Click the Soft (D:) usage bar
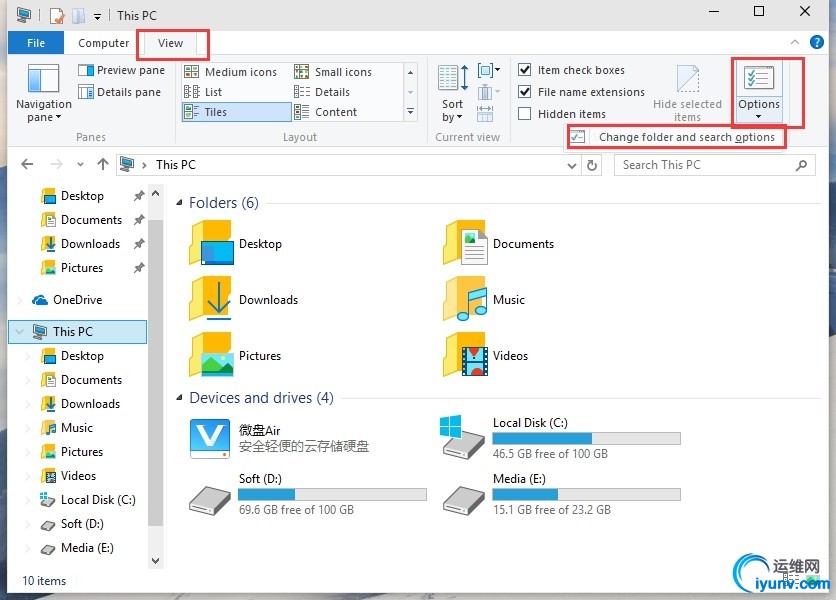The image size is (836, 600). (332, 494)
